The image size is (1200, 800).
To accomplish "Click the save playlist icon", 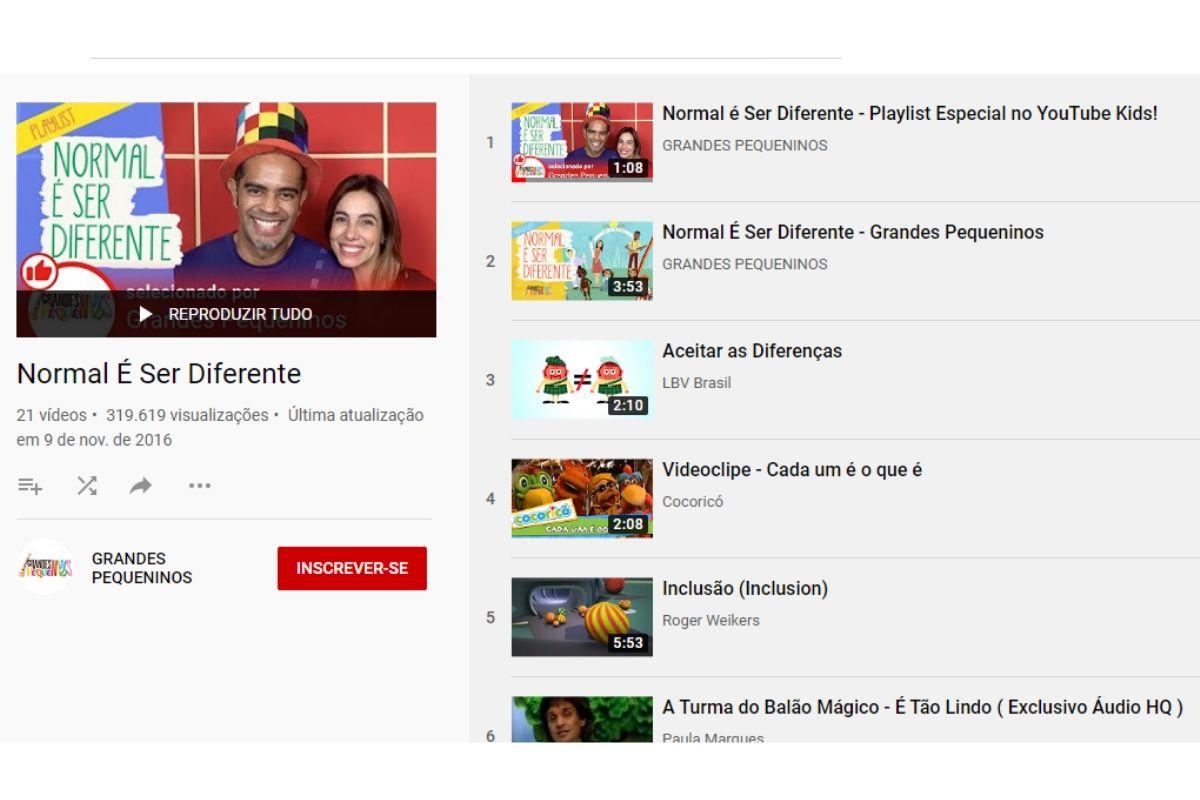I will pyautogui.click(x=30, y=486).
